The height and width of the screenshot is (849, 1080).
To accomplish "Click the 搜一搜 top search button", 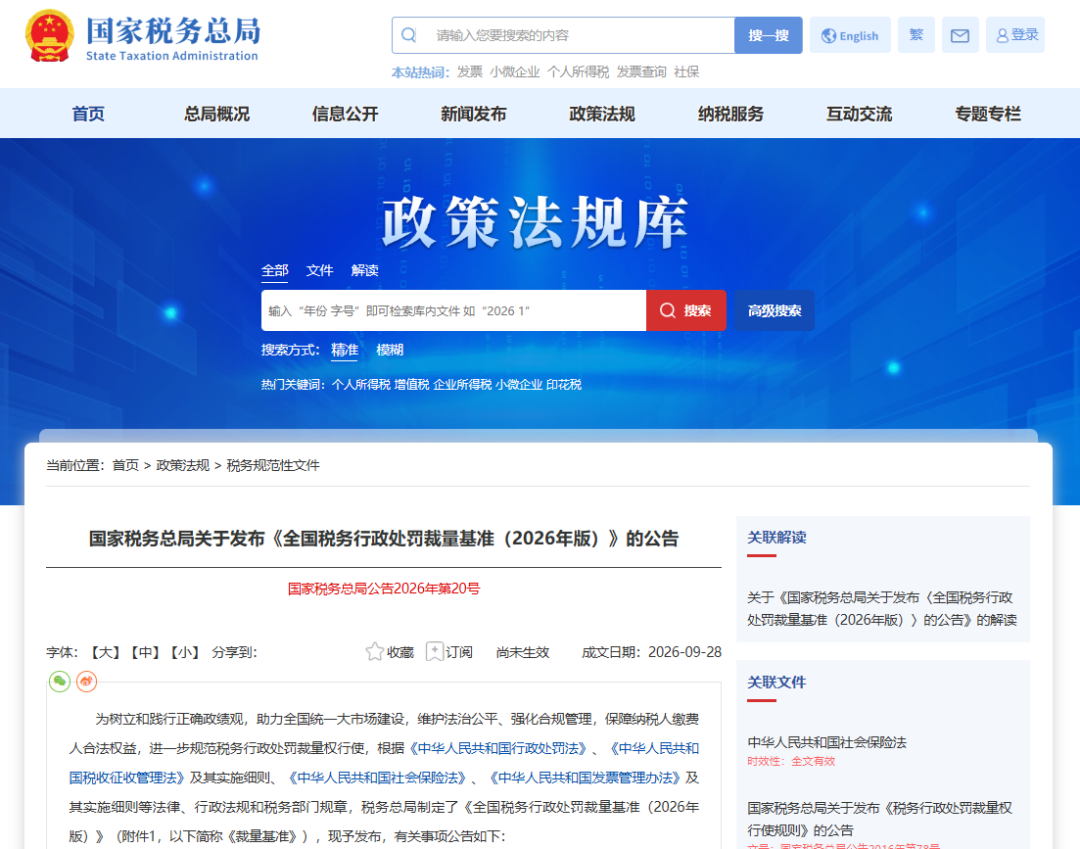I will pos(769,35).
